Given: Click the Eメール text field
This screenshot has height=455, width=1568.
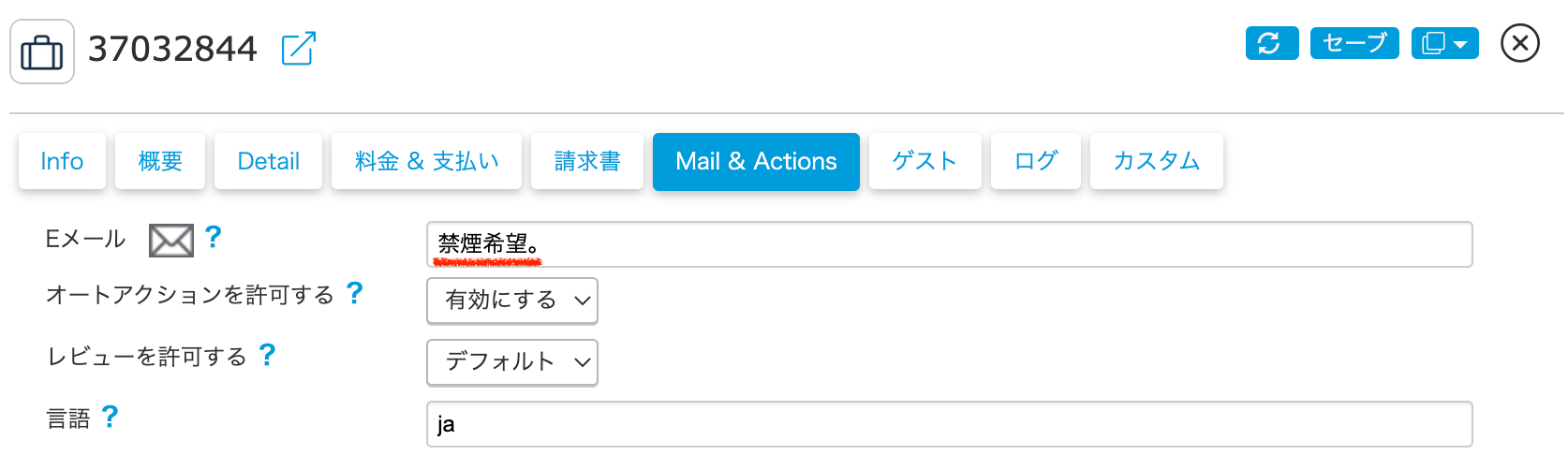Looking at the screenshot, I should click(948, 244).
